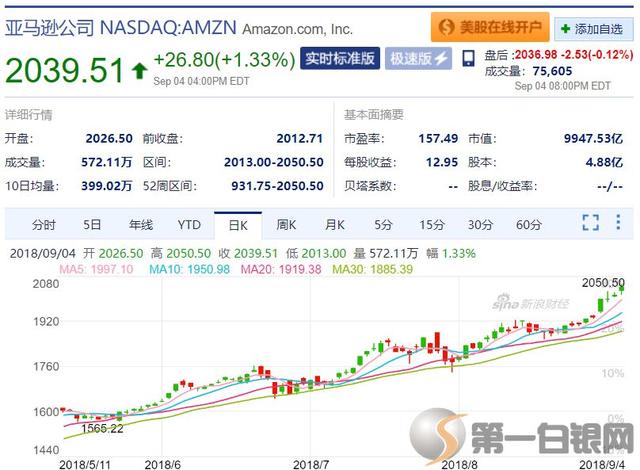
Task: Select the 周K chart tab
Action: (x=286, y=225)
